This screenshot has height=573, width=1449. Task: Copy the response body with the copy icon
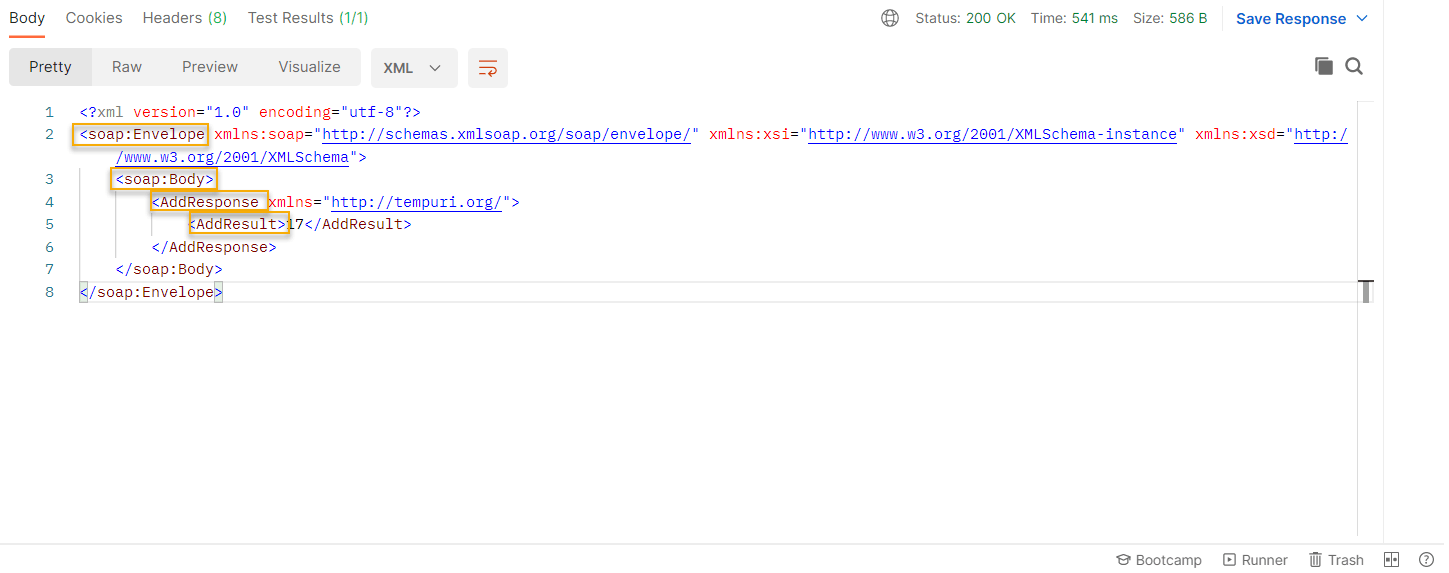1323,66
